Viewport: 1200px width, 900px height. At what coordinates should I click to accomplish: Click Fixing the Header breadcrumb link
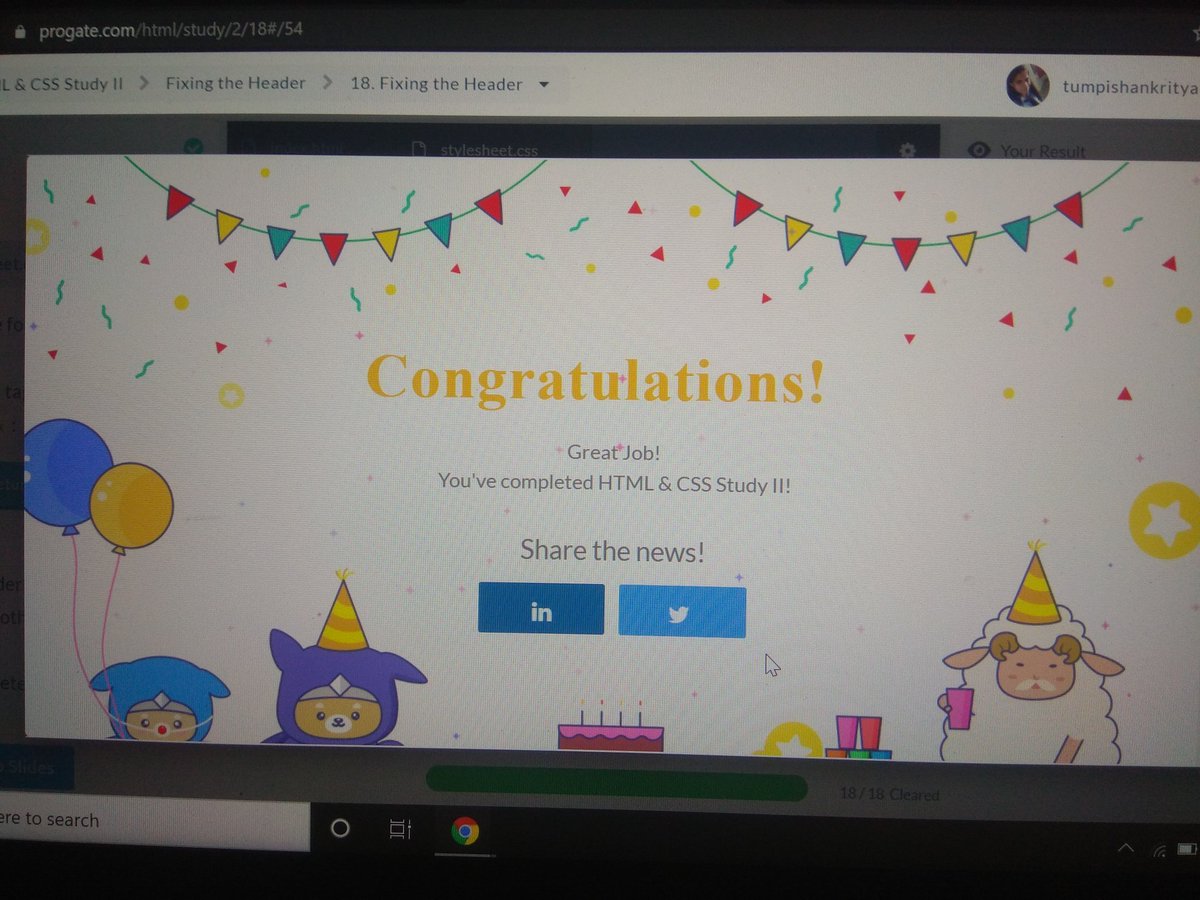coord(235,84)
